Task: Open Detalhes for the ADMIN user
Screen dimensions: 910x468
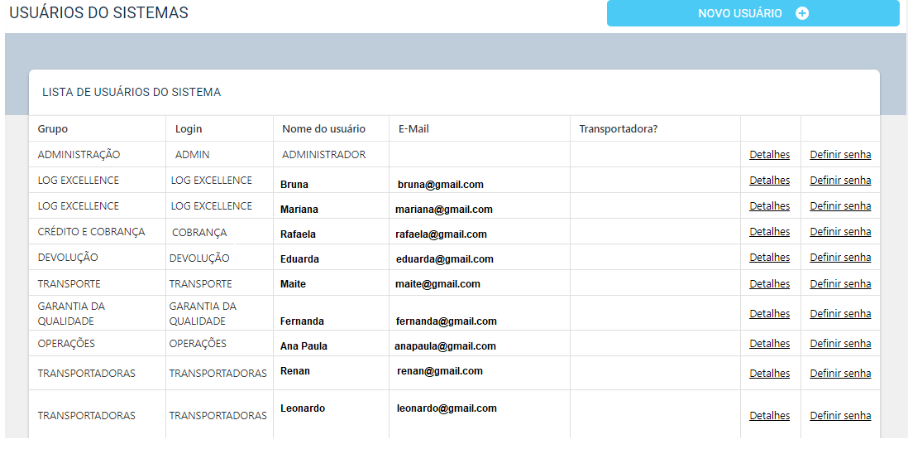Action: tap(770, 154)
